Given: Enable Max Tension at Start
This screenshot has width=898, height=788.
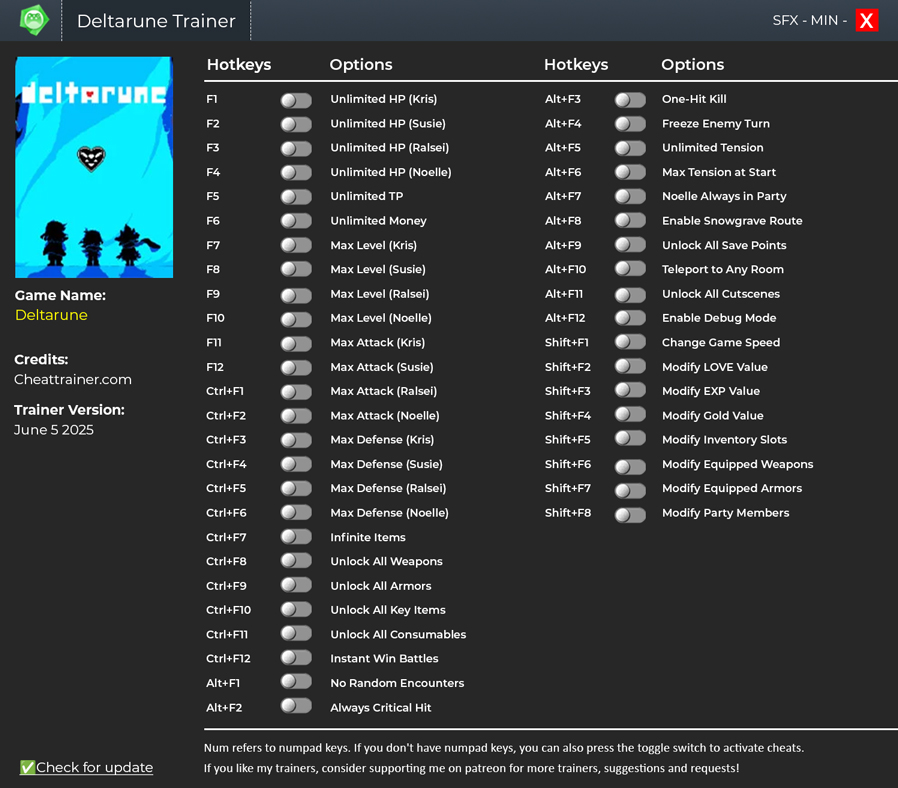Looking at the screenshot, I should pos(630,172).
